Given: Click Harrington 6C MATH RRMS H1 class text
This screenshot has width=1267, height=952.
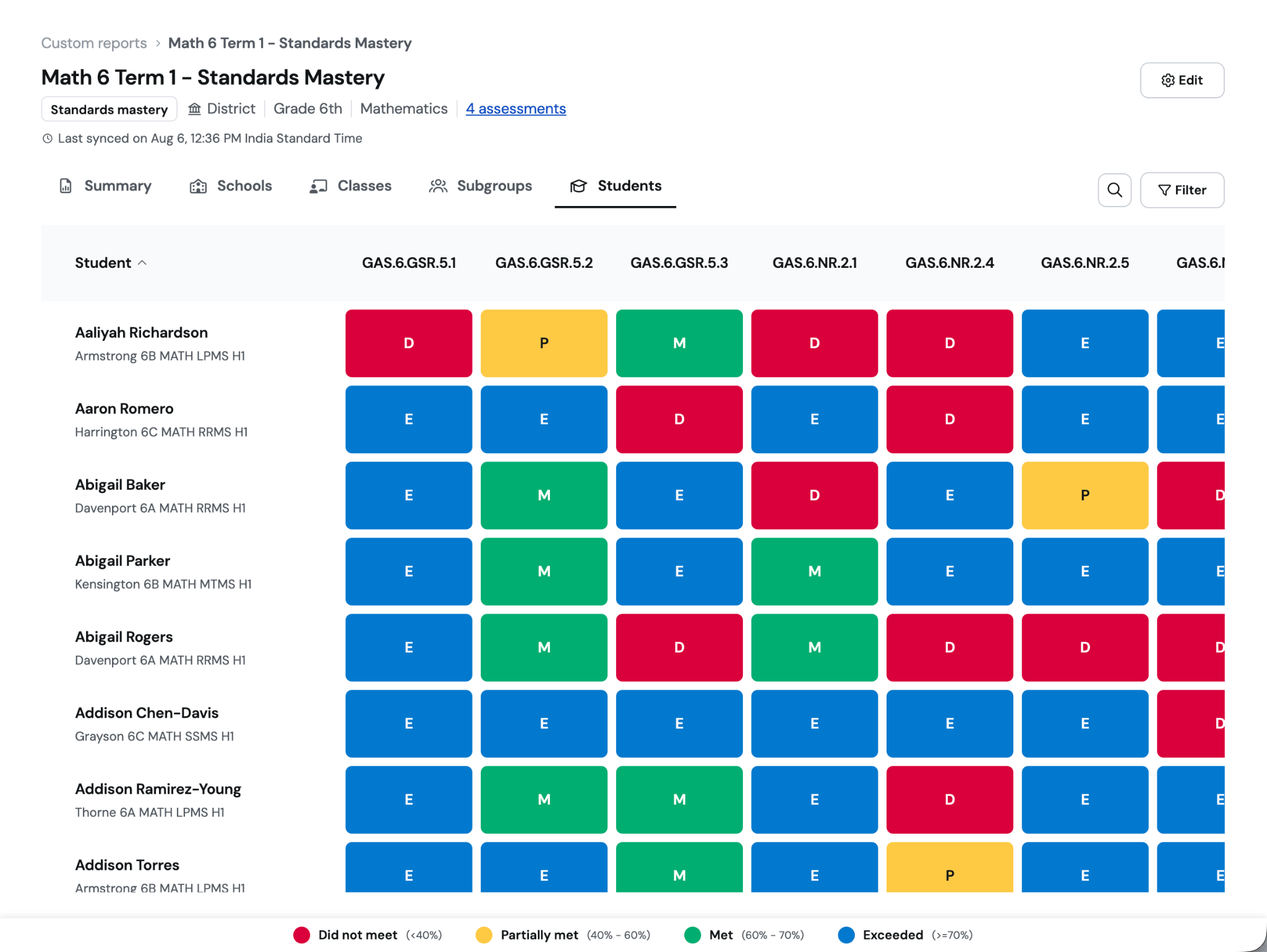Looking at the screenshot, I should [x=161, y=432].
